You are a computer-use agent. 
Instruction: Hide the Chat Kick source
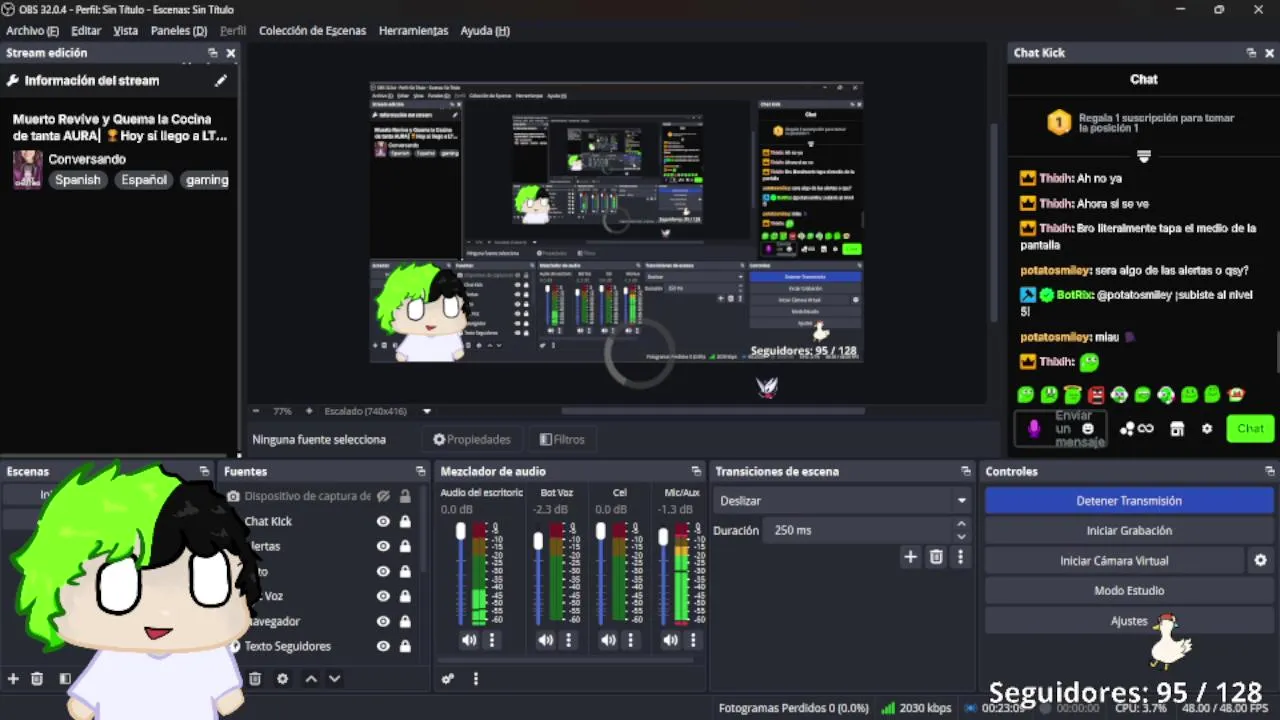[x=383, y=521]
